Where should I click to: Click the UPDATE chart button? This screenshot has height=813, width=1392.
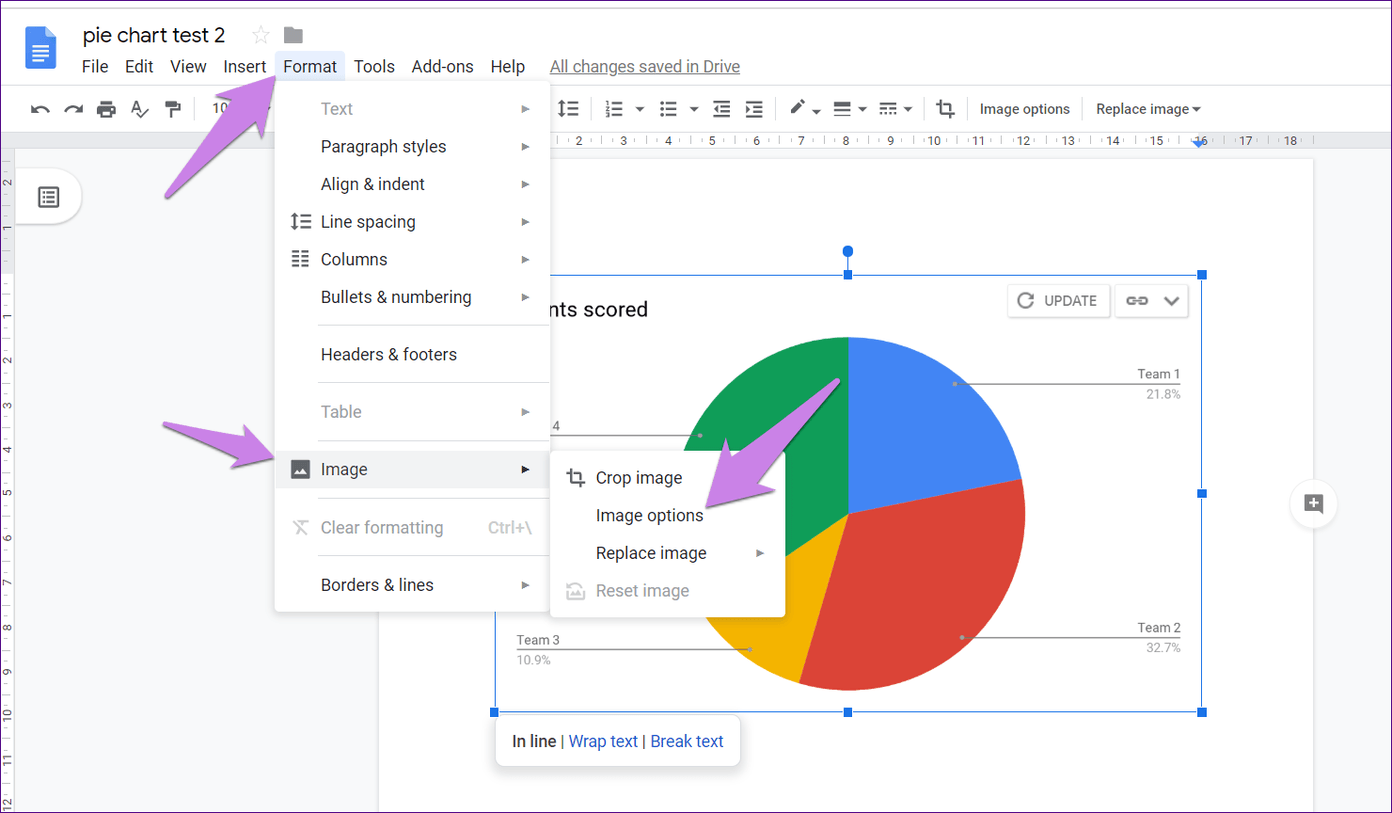1058,300
